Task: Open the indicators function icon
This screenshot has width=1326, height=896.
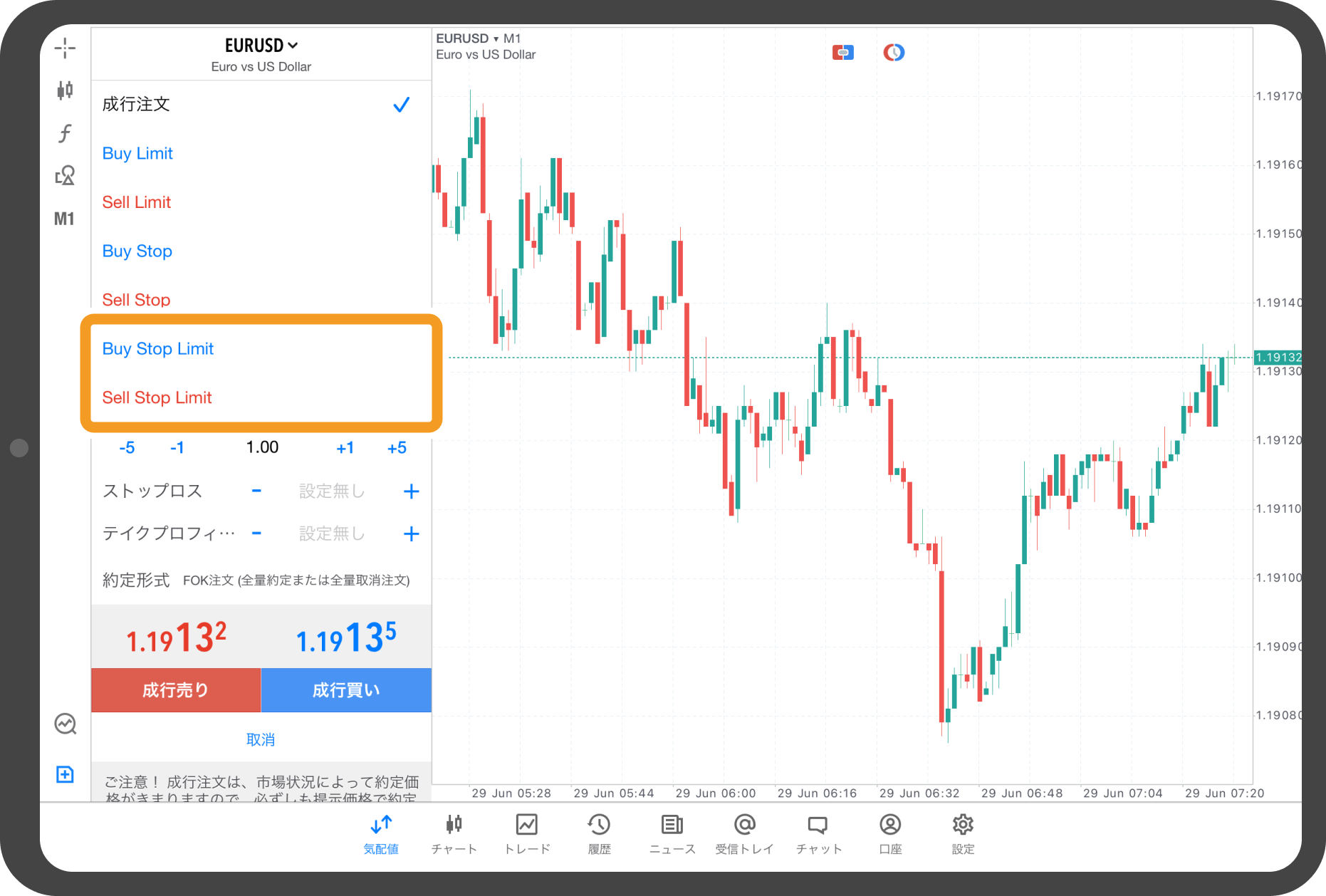Action: point(65,133)
